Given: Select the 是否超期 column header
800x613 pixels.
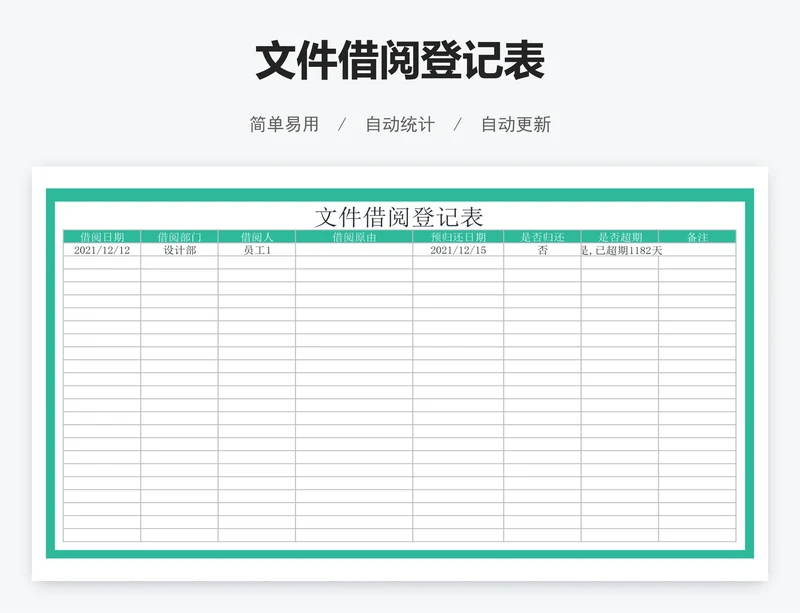Looking at the screenshot, I should (x=620, y=237).
